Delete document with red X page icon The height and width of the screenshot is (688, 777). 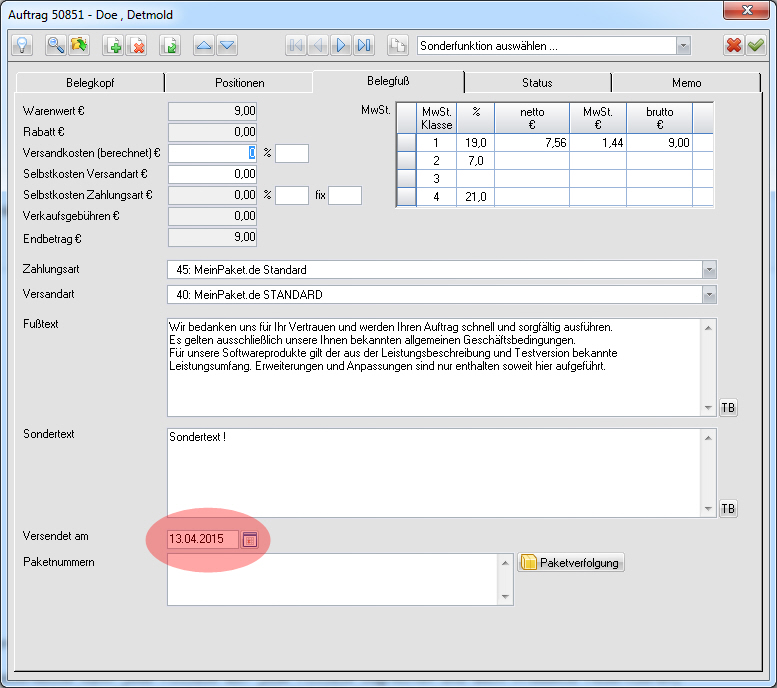pyautogui.click(x=136, y=46)
